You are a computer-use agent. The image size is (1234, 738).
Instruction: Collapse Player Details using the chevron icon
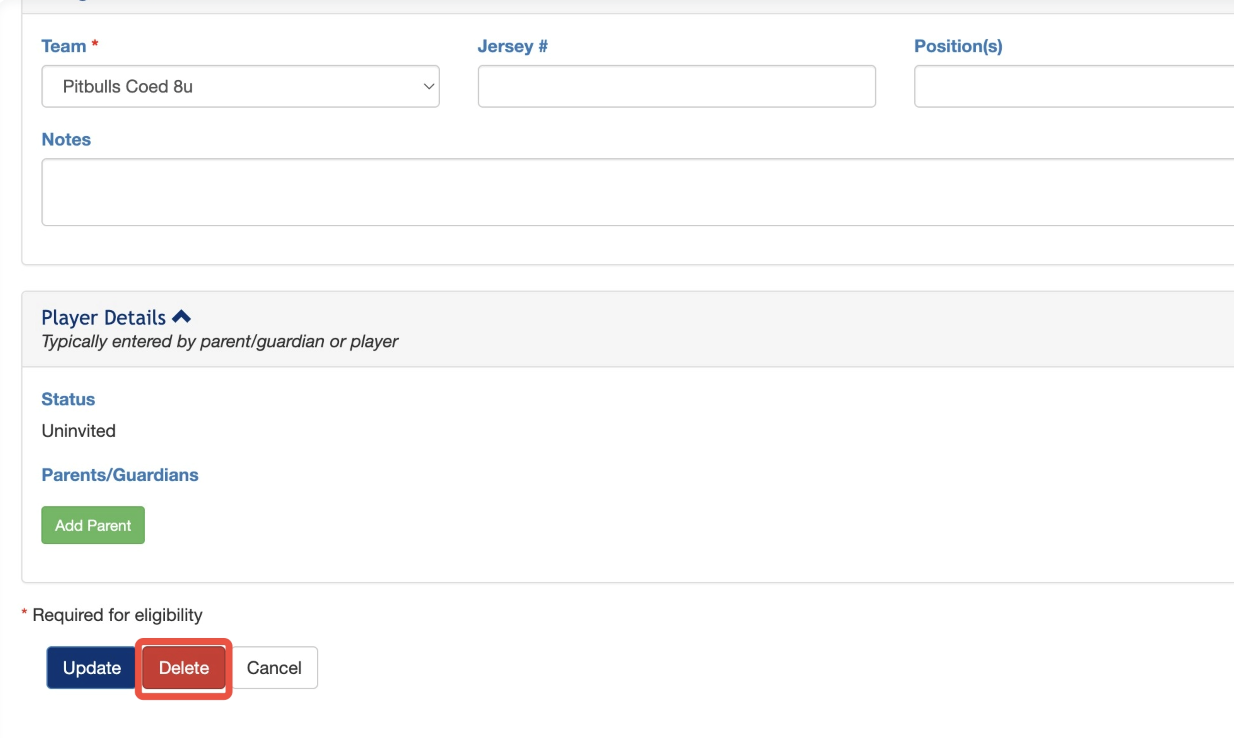(181, 317)
